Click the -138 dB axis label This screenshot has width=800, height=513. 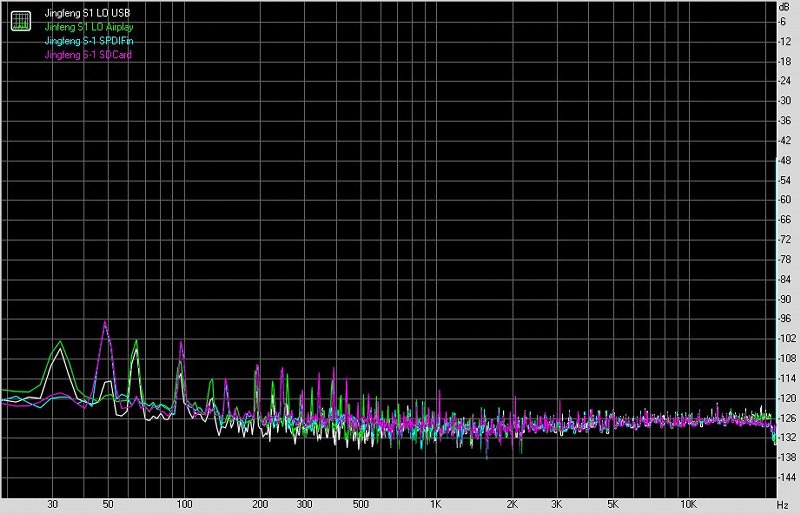[x=786, y=457]
